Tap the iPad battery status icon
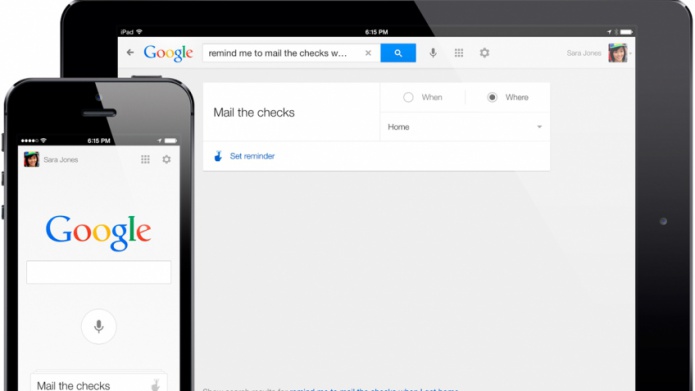Screen dimensions: 695x391 pyautogui.click(x=626, y=32)
